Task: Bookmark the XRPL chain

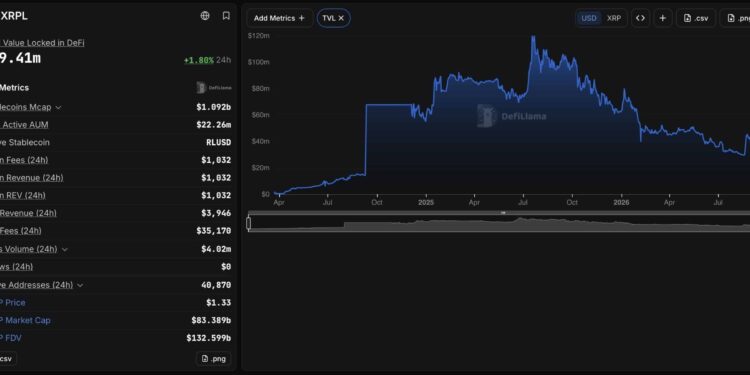Action: click(x=226, y=16)
